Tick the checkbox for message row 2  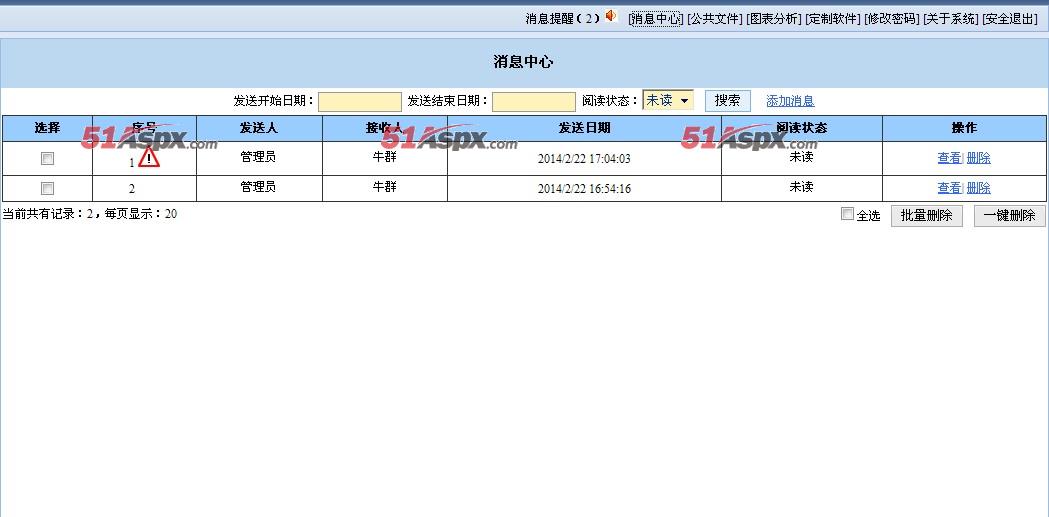(x=47, y=188)
